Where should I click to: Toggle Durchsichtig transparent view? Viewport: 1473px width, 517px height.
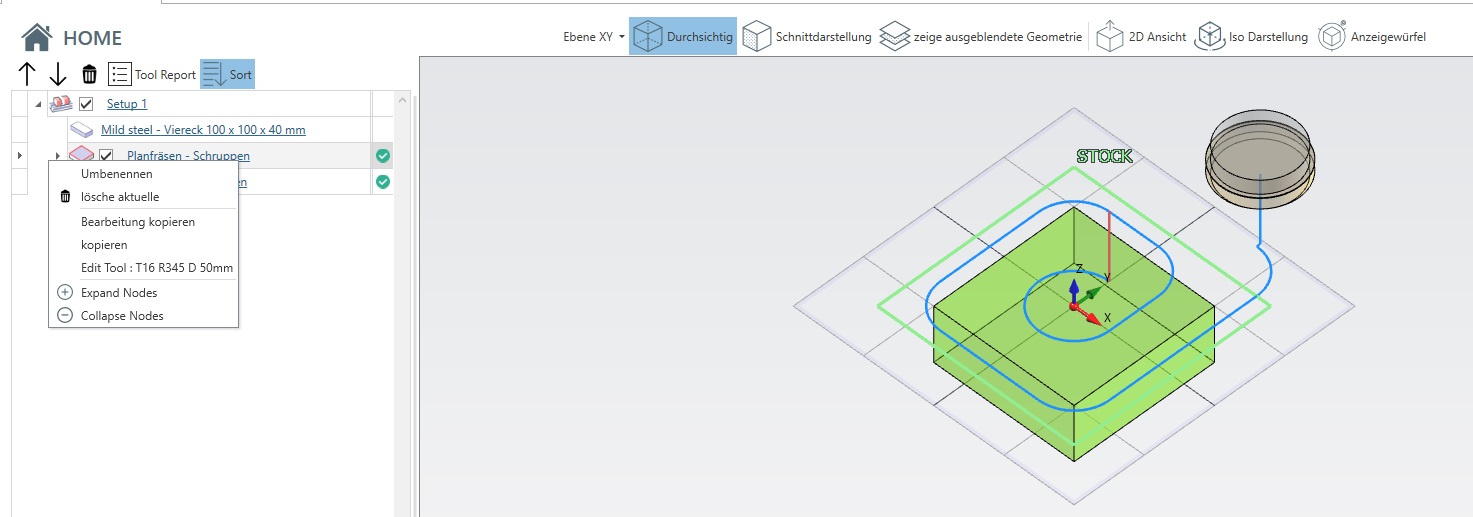[x=683, y=37]
